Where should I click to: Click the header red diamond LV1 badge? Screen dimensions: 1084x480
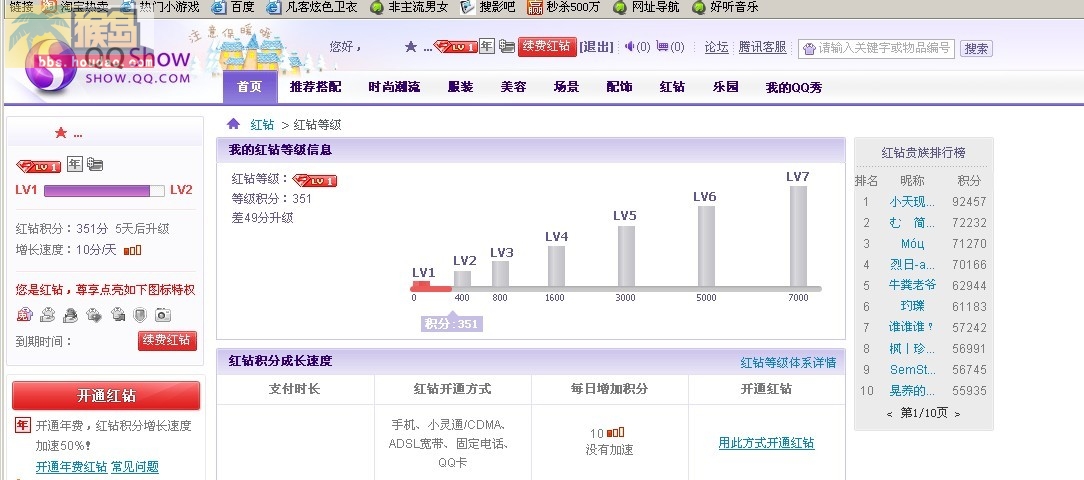[x=455, y=47]
